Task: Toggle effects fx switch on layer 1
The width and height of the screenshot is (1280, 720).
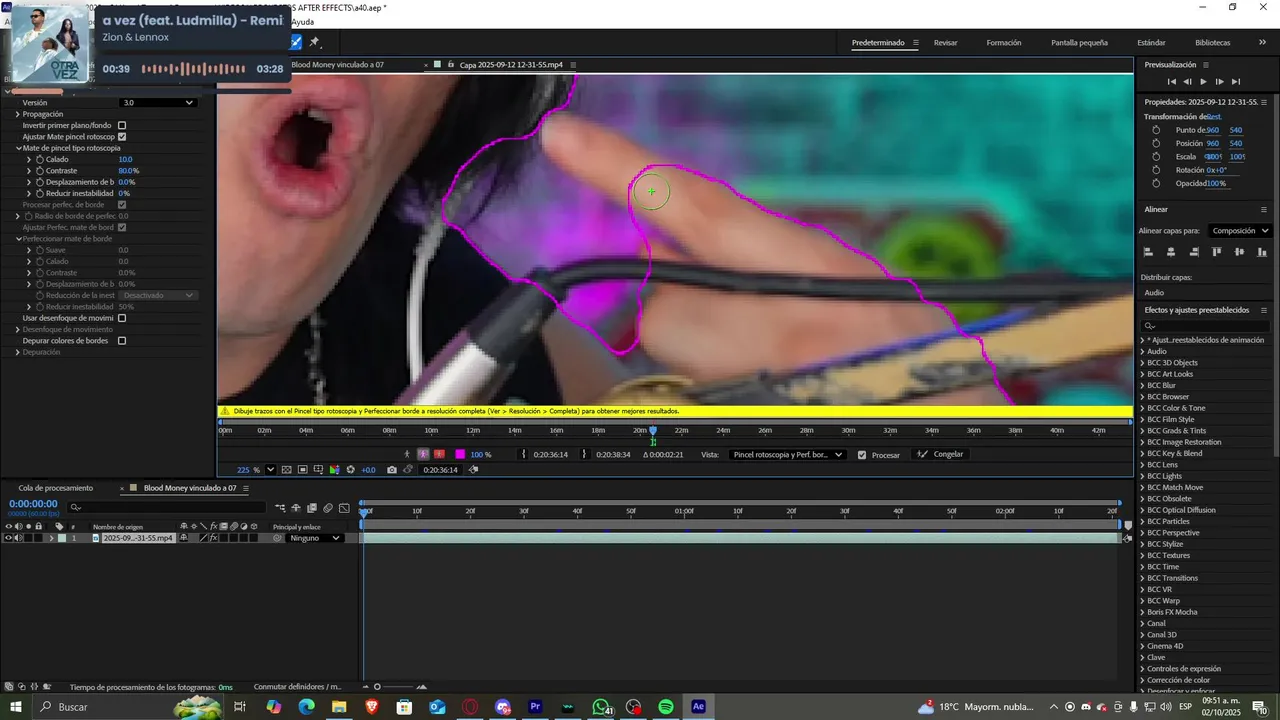Action: (x=214, y=538)
